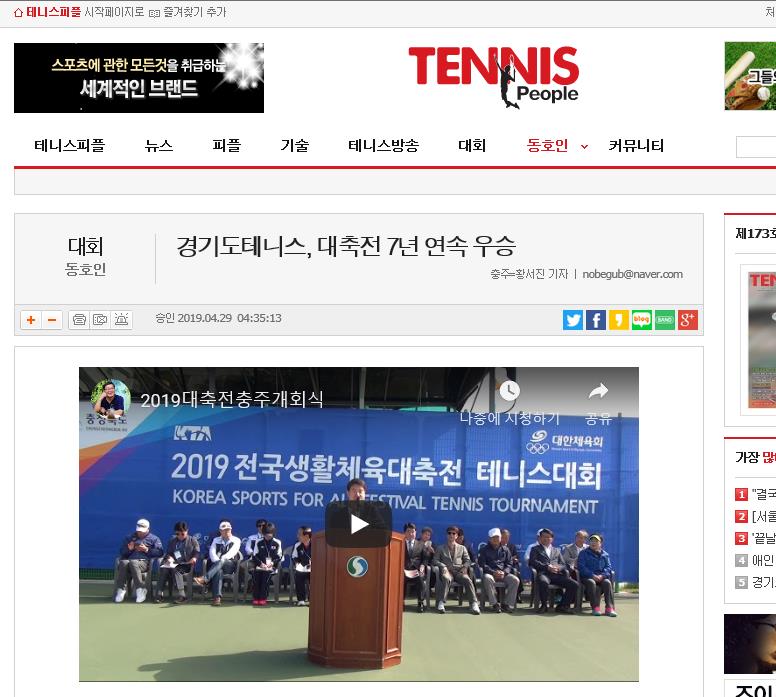Print the article using printer icon
Viewport: 776px width, 697px height.
(79, 320)
